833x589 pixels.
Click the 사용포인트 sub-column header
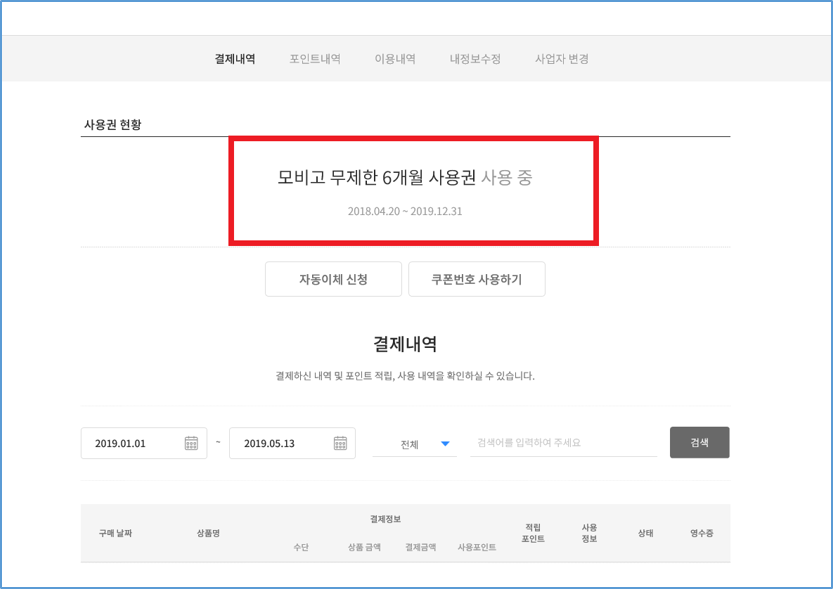coord(477,547)
